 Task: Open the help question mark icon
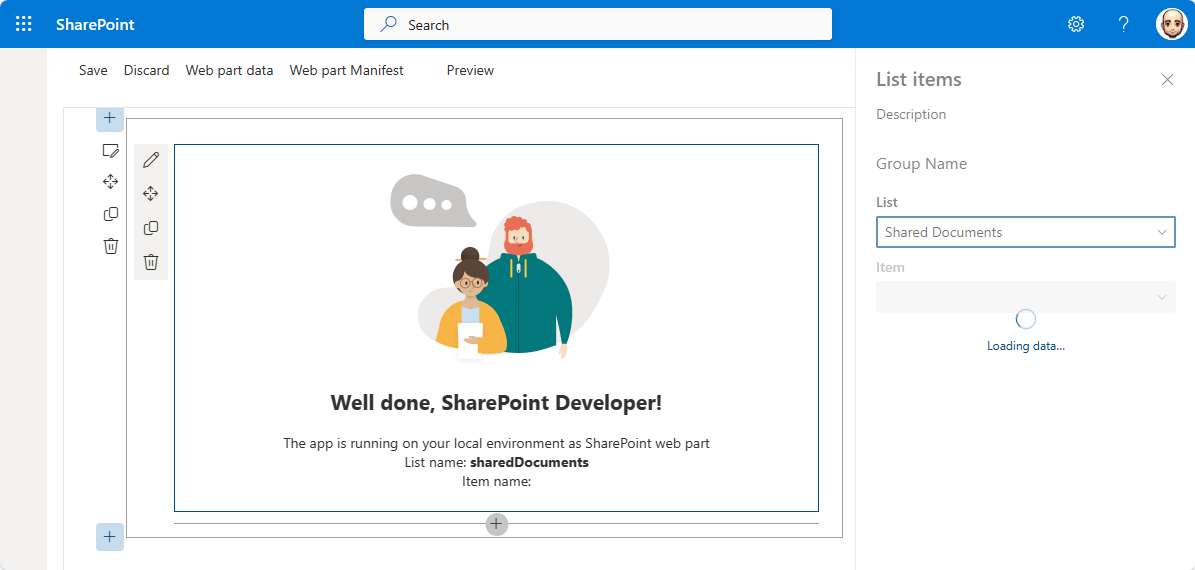tap(1123, 24)
